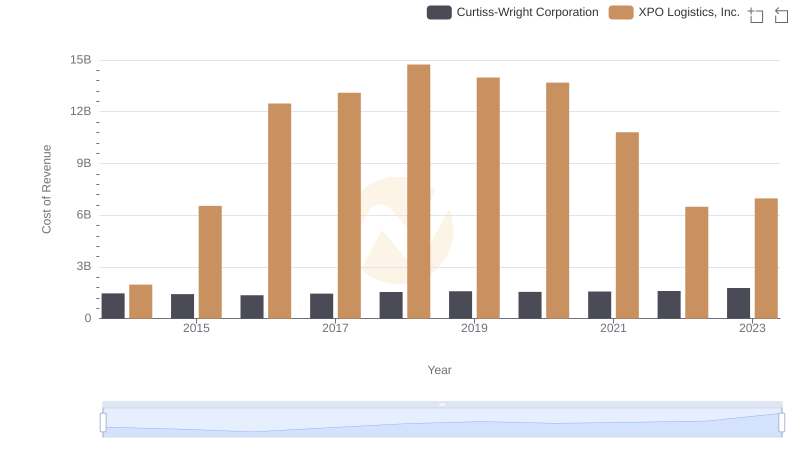Click the dark Curtiss-Wright legend swatch
This screenshot has height=461, width=800.
point(439,12)
